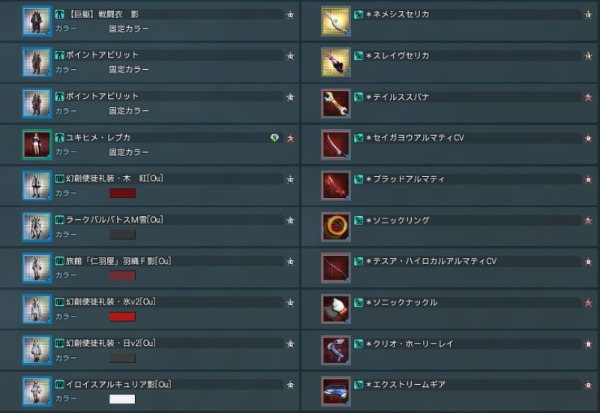Select dark red swatch of 幻創使徒礼装・木 紅
The width and height of the screenshot is (600, 413).
pos(122,193)
